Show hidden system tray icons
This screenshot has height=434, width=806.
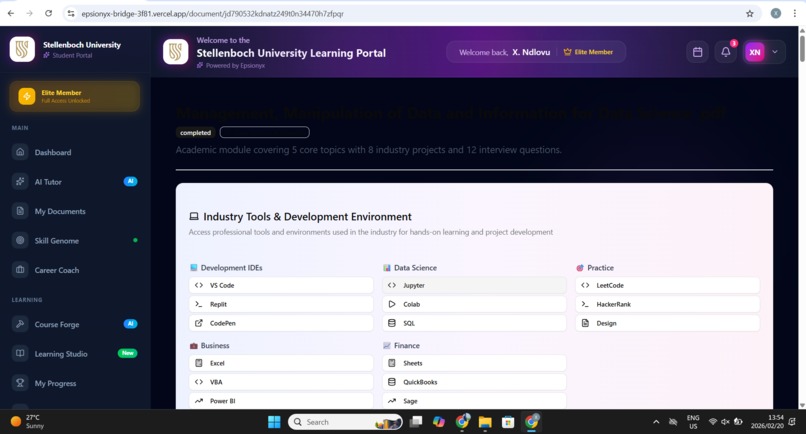click(x=656, y=422)
